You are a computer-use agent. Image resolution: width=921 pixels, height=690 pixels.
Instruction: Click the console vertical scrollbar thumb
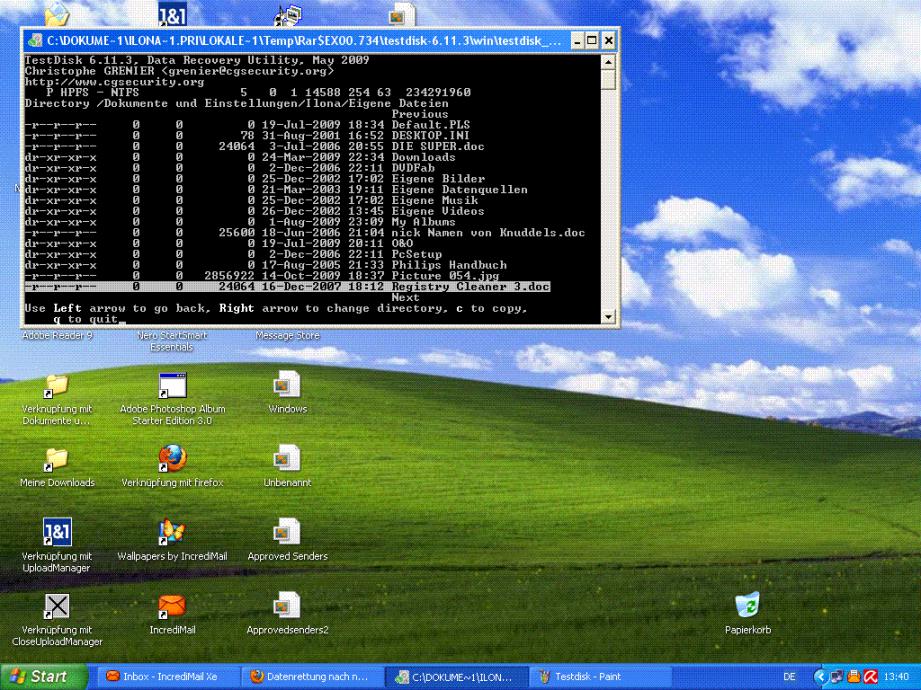[609, 79]
